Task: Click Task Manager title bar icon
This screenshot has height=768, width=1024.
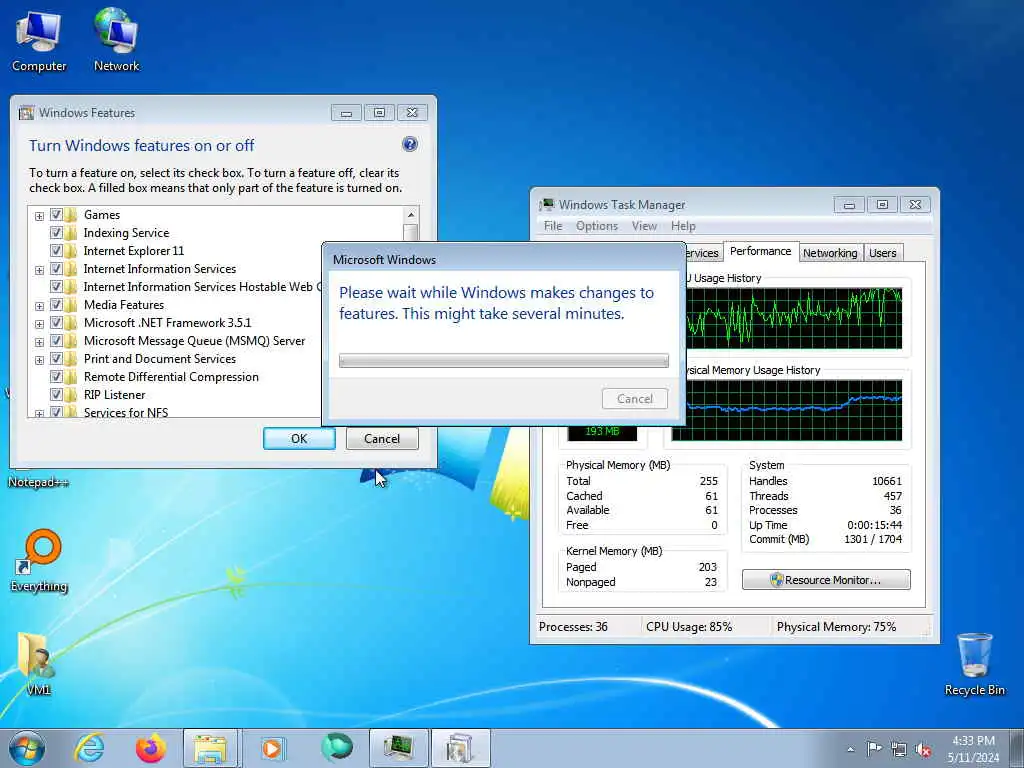Action: [547, 205]
